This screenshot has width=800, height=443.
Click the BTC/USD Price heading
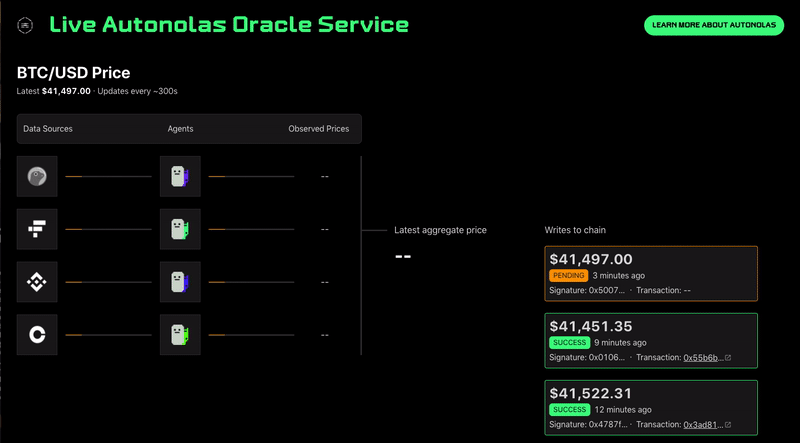(x=73, y=72)
